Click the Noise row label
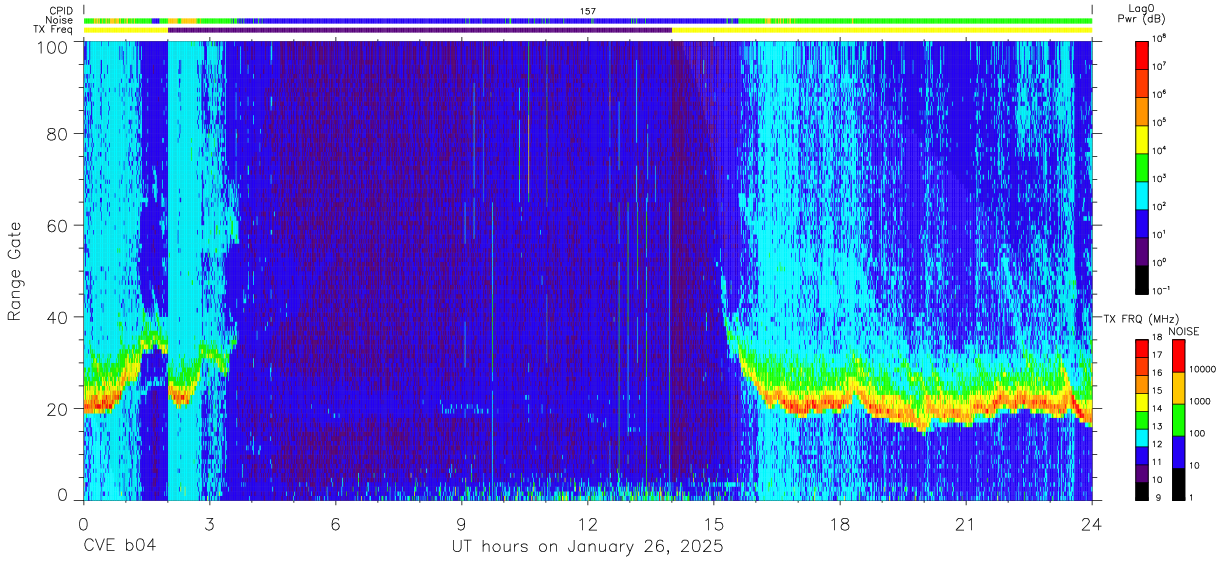The height and width of the screenshot is (567, 1228). (x=60, y=20)
